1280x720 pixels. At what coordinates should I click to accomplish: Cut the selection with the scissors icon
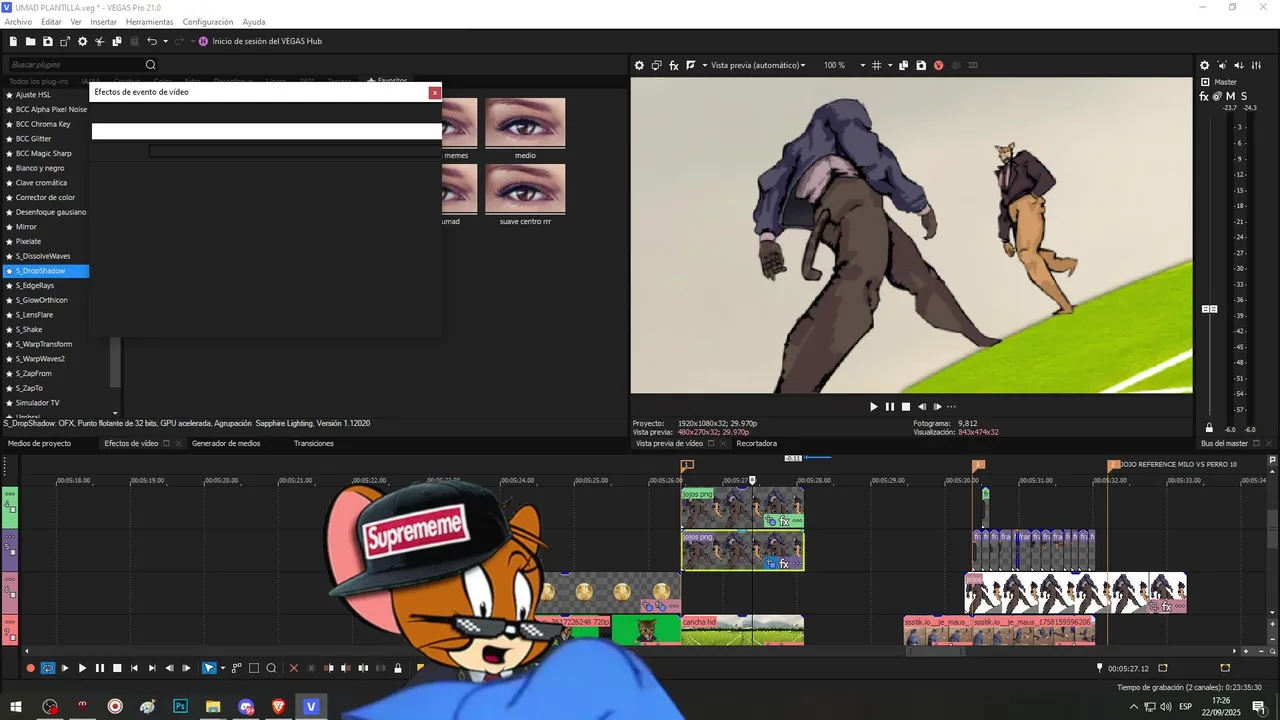pyautogui.click(x=100, y=41)
